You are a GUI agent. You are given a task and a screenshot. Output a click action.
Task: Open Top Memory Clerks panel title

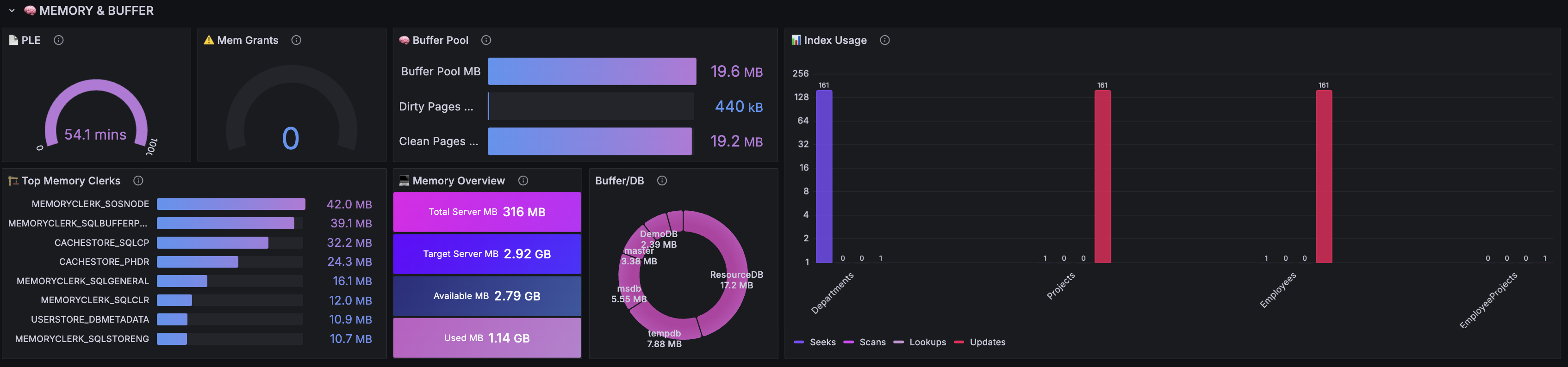click(71, 180)
